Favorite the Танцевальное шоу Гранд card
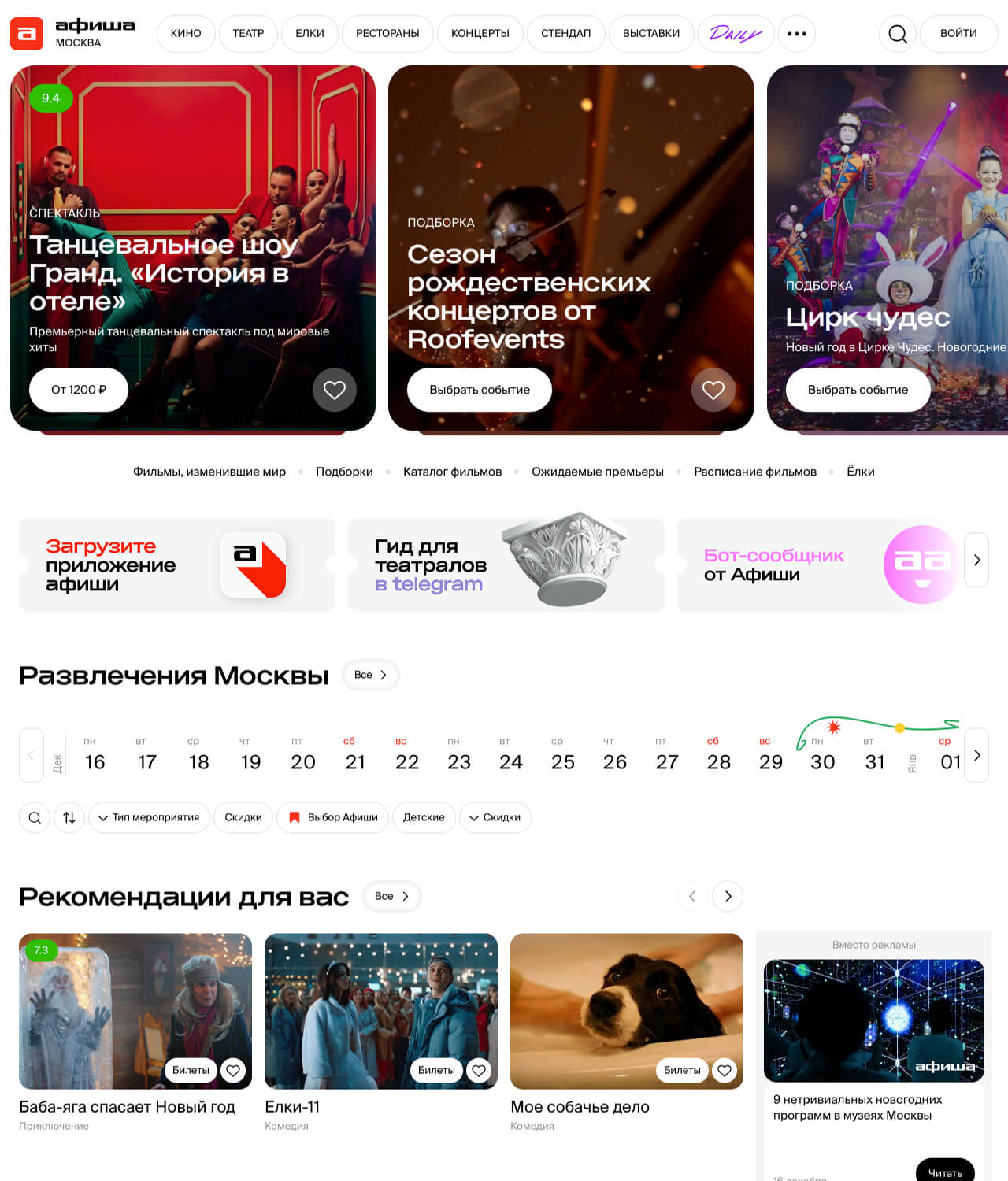 click(x=335, y=390)
